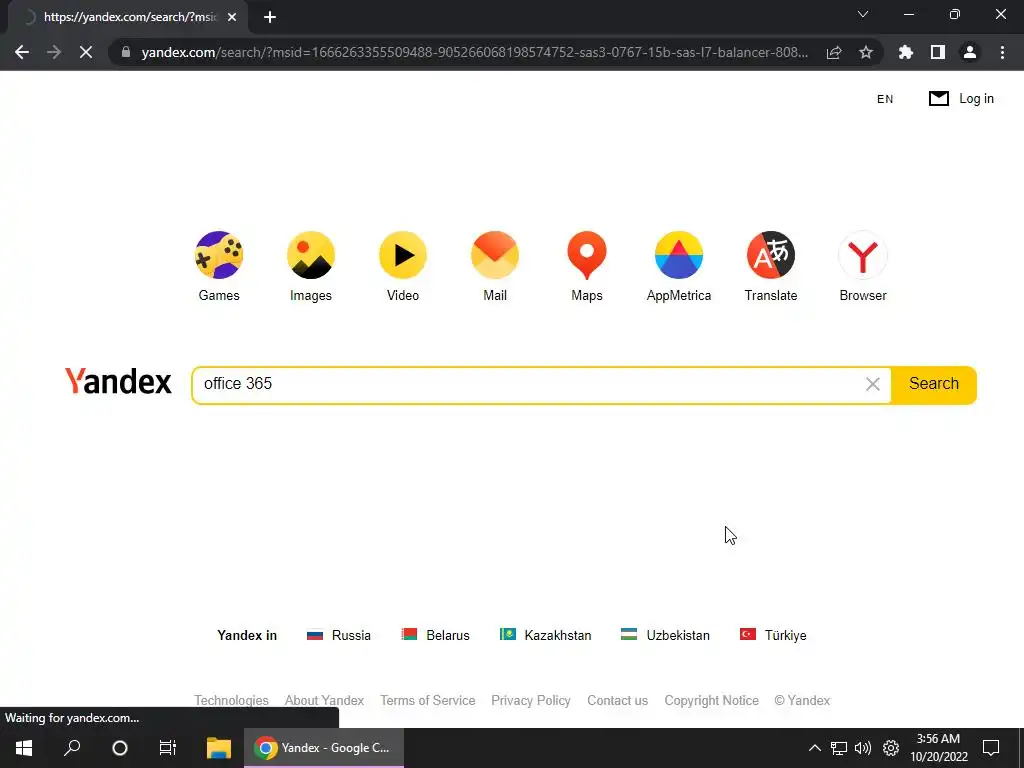1024x768 pixels.
Task: Select the yandex.com/search tab
Action: (x=129, y=17)
